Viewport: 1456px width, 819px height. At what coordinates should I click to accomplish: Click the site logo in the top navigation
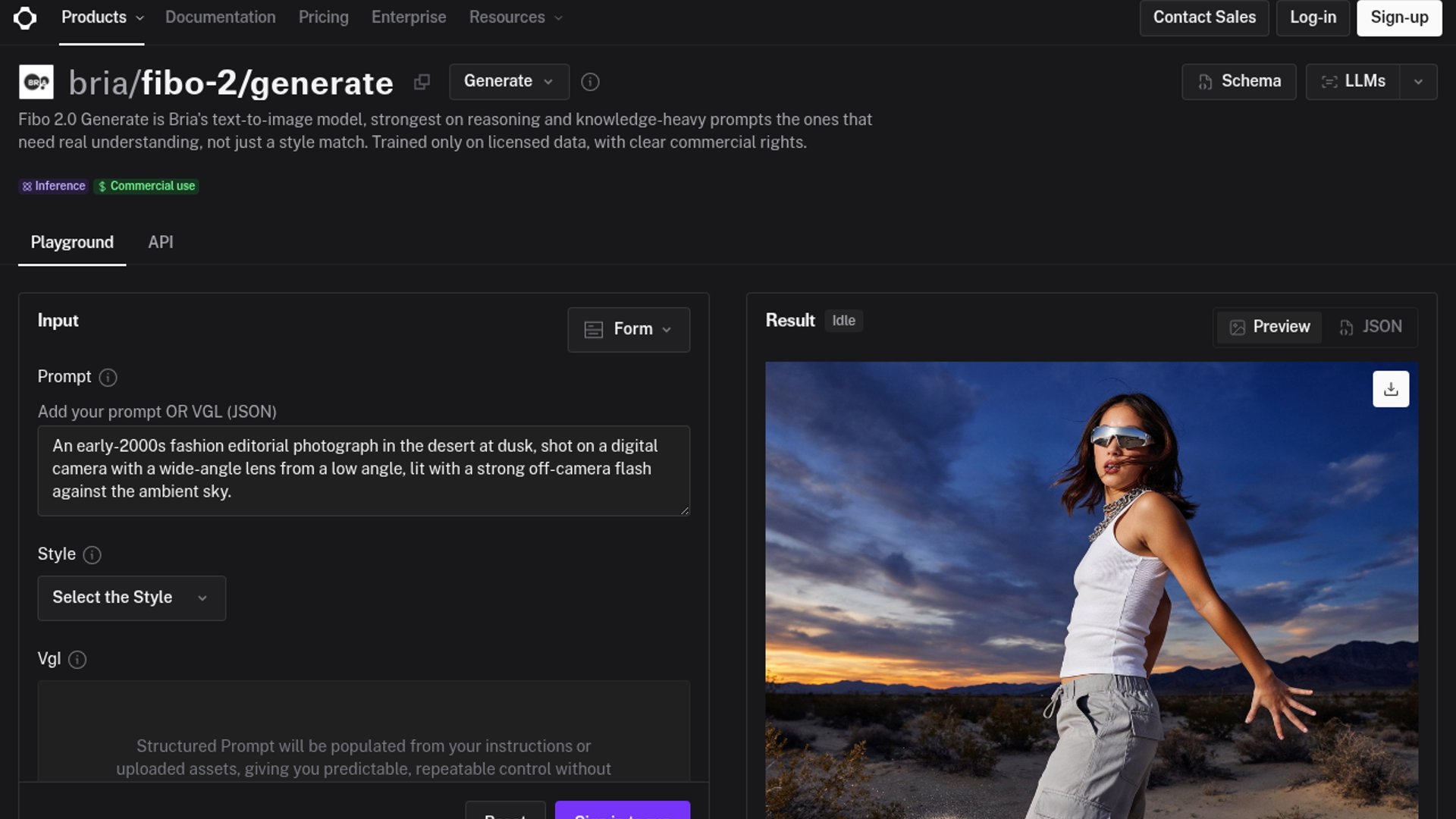click(25, 17)
